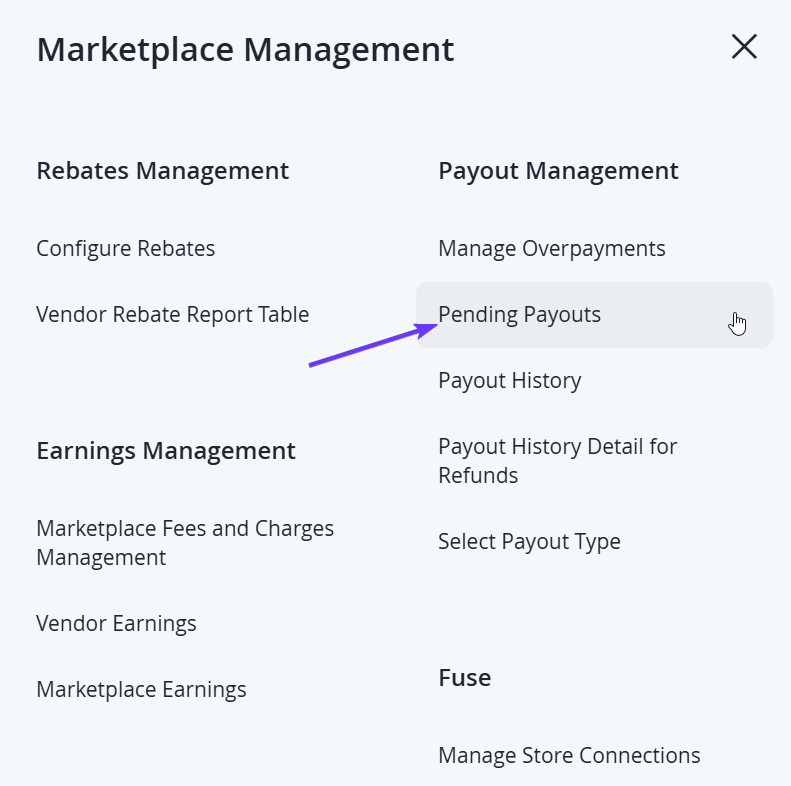This screenshot has height=786, width=791.
Task: View Marketplace Earnings
Action: pos(141,690)
